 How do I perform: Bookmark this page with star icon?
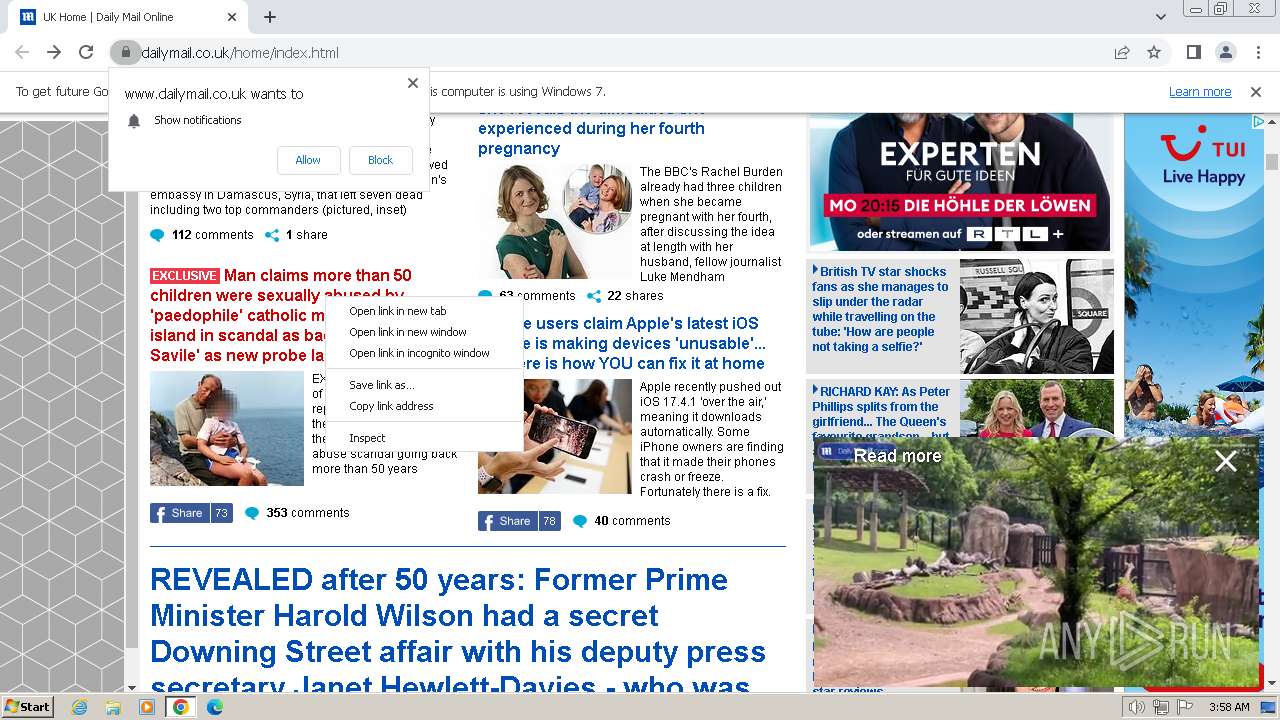point(1154,53)
